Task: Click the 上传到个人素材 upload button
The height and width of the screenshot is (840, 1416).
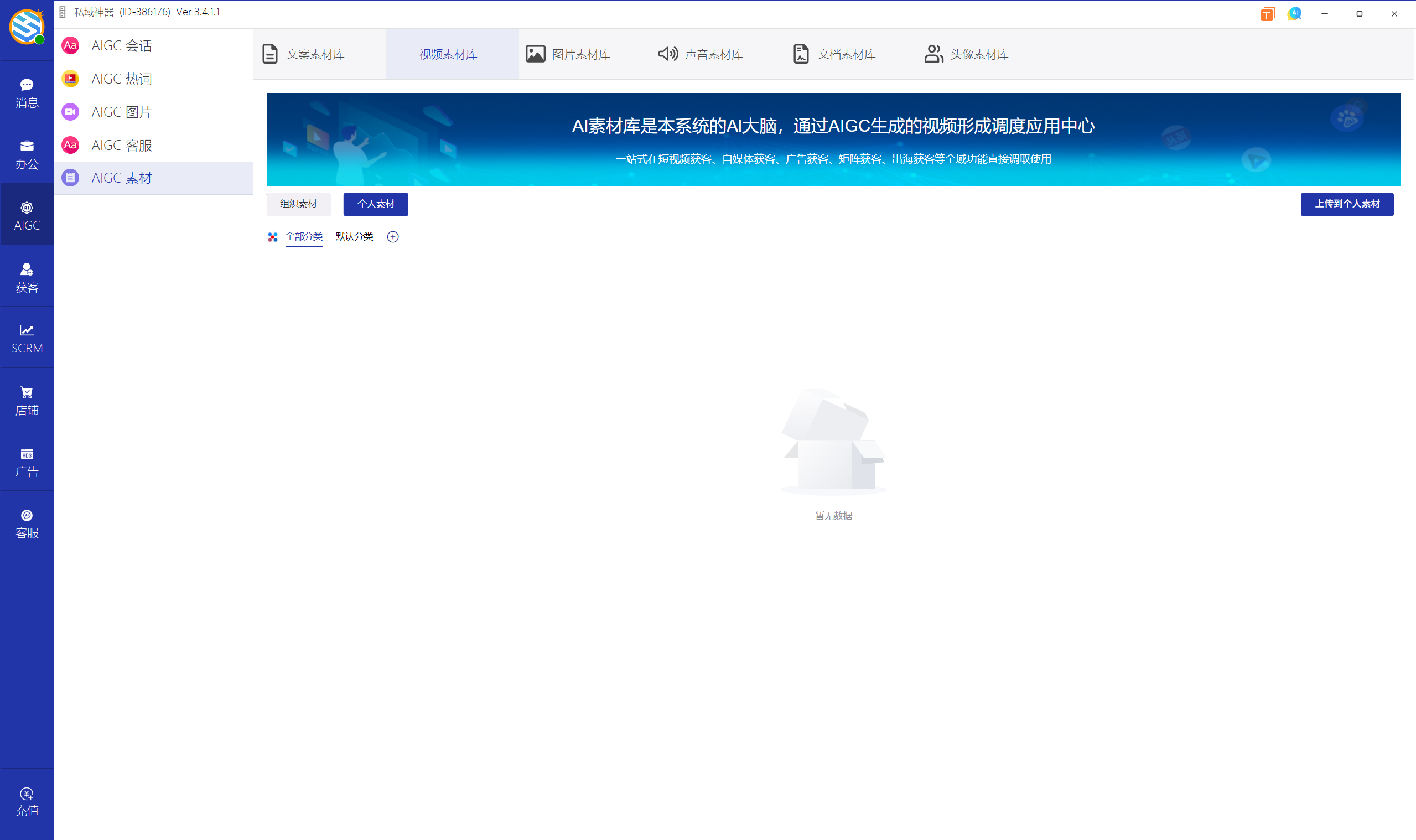Action: tap(1347, 204)
